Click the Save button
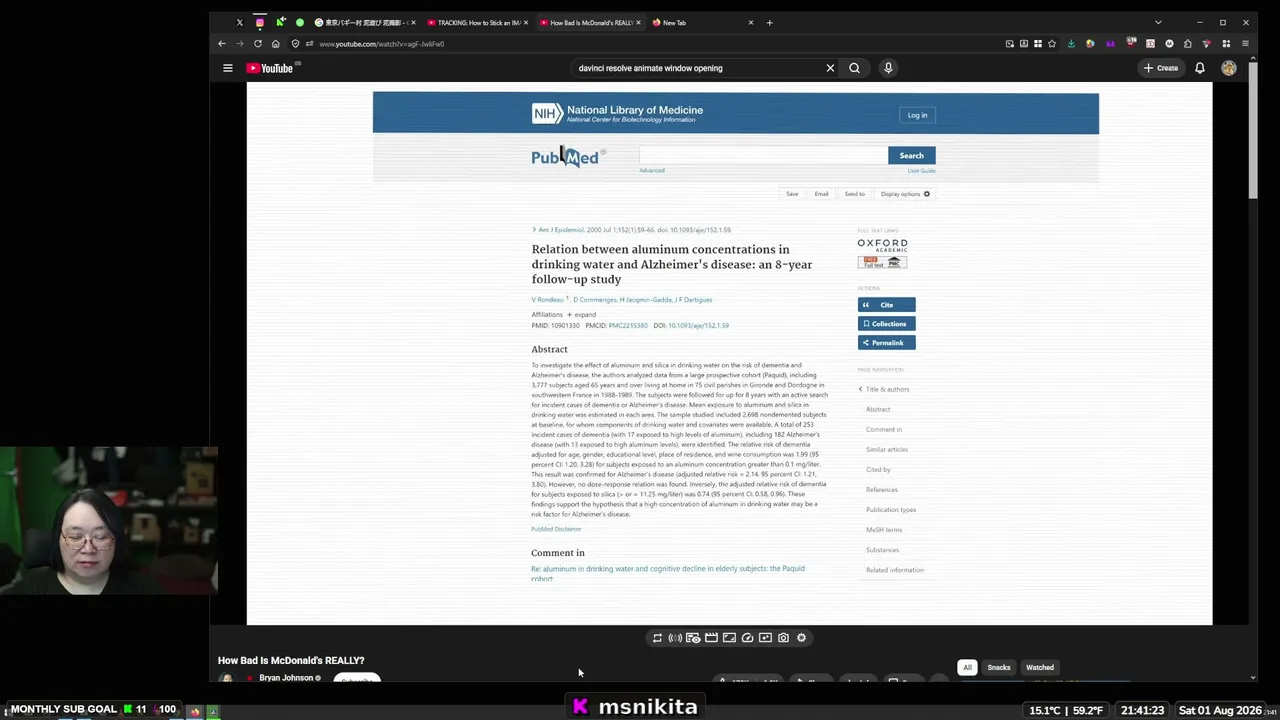 click(792, 194)
